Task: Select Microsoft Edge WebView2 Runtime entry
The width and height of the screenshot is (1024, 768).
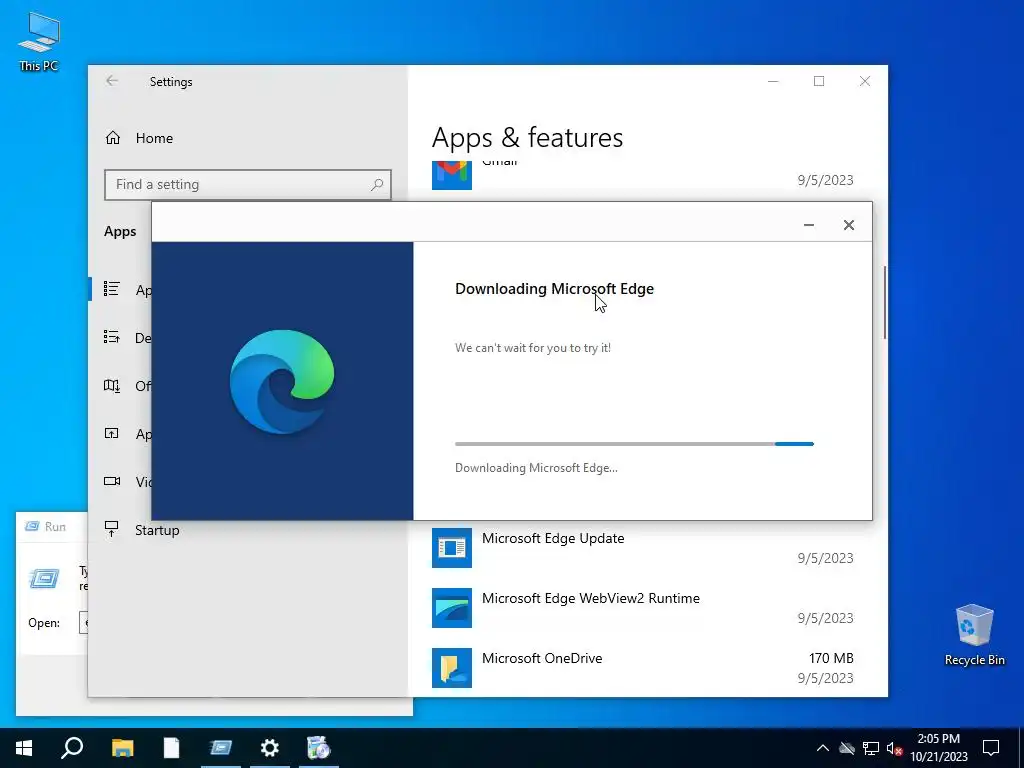Action: click(x=643, y=608)
